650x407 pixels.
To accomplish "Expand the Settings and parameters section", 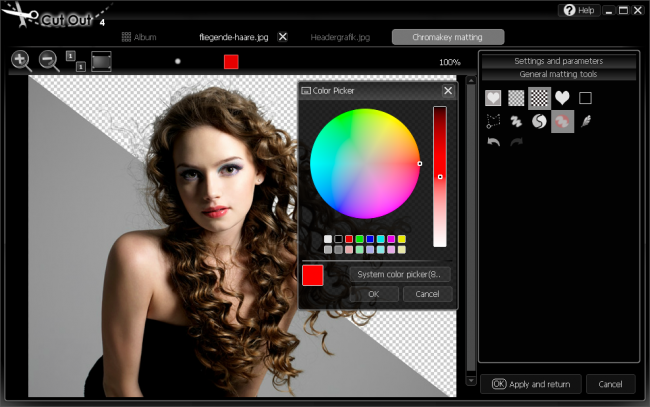I will pos(558,61).
